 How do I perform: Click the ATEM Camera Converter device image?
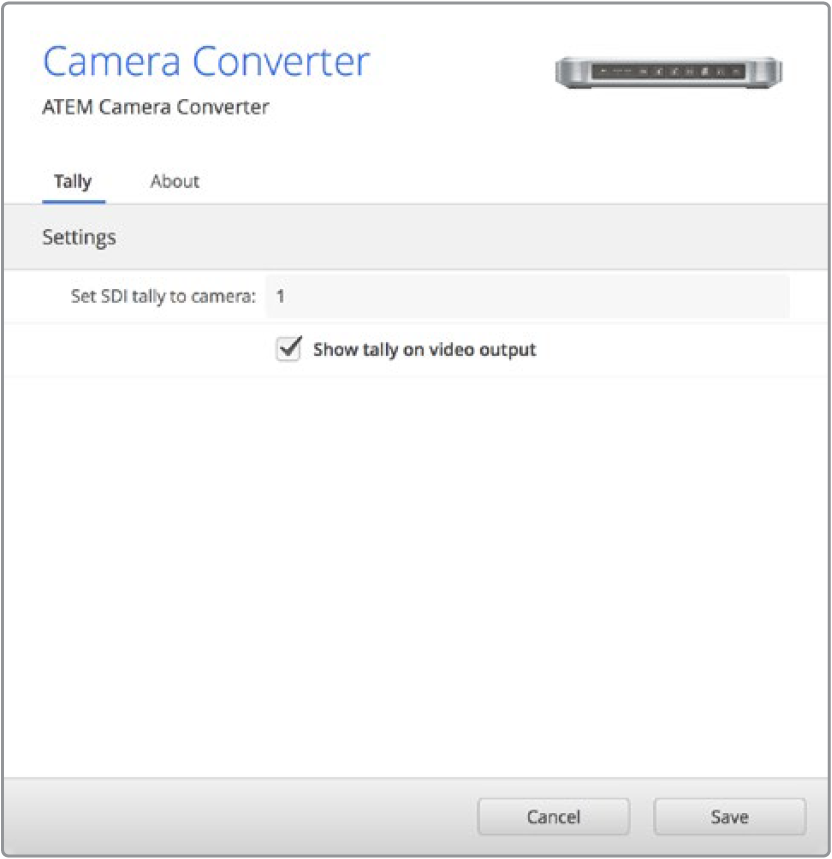[668, 72]
